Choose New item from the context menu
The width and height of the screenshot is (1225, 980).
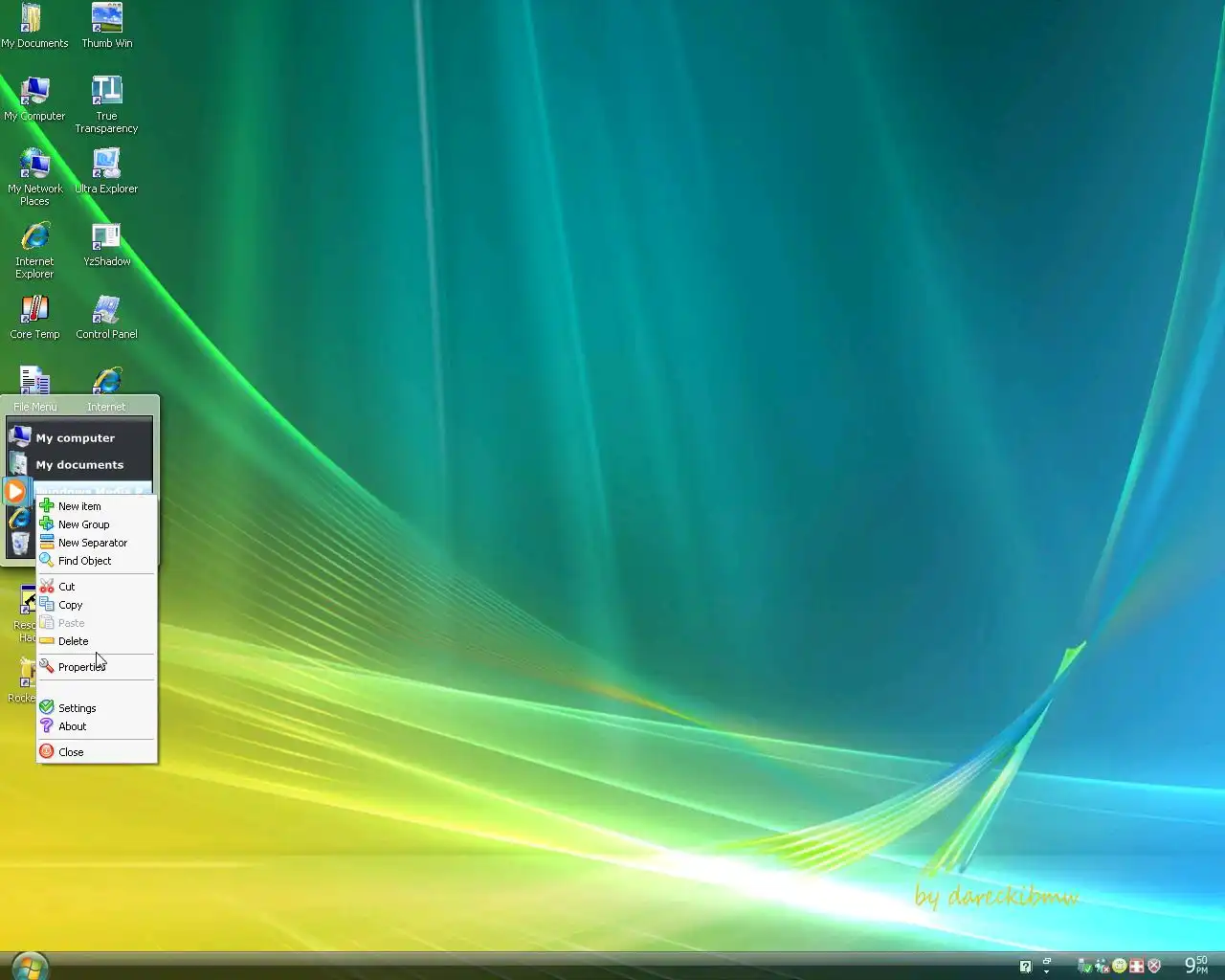(97, 506)
